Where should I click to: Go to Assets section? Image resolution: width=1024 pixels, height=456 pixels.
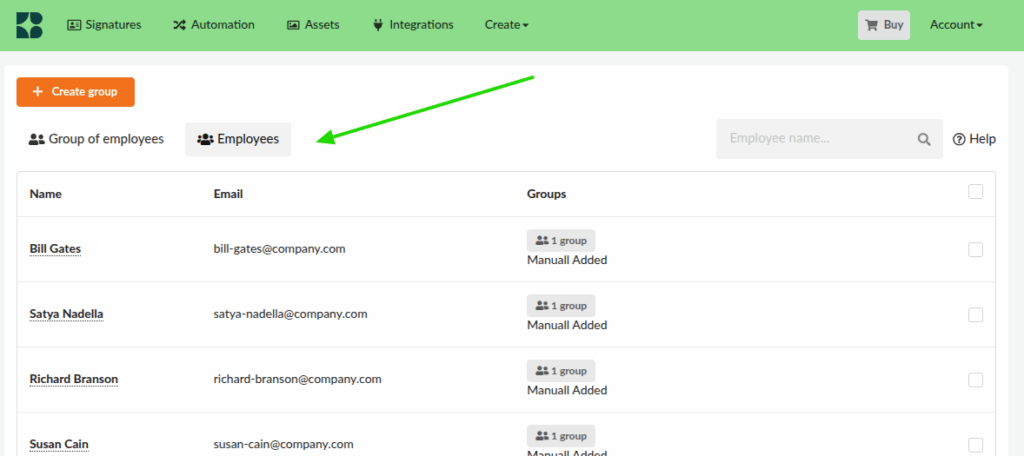[x=313, y=25]
